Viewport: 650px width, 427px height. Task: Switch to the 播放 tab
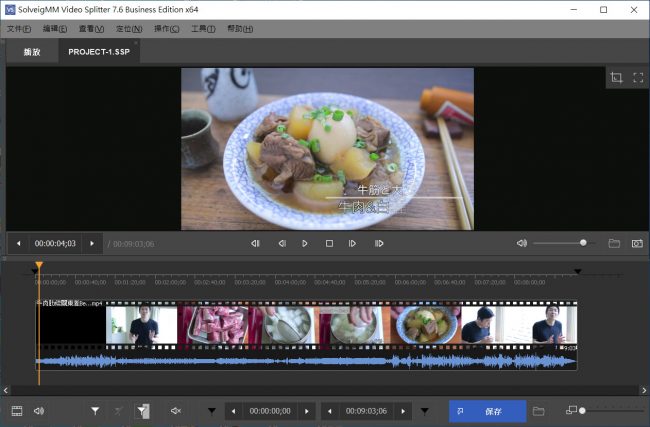(32, 52)
